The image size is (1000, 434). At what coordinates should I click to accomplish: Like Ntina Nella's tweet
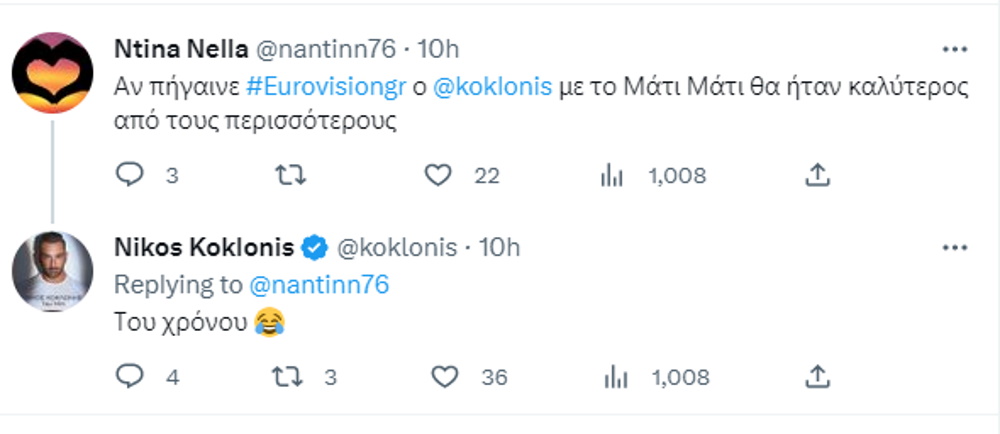click(x=436, y=176)
